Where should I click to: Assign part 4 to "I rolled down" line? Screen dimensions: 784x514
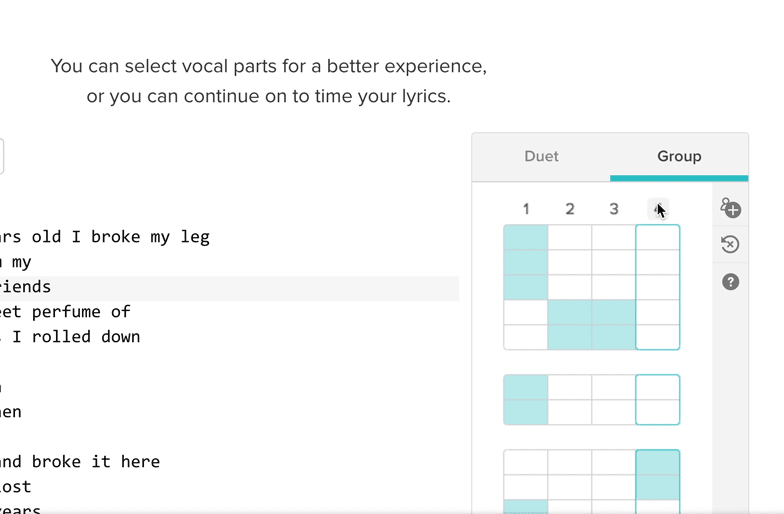[658, 337]
